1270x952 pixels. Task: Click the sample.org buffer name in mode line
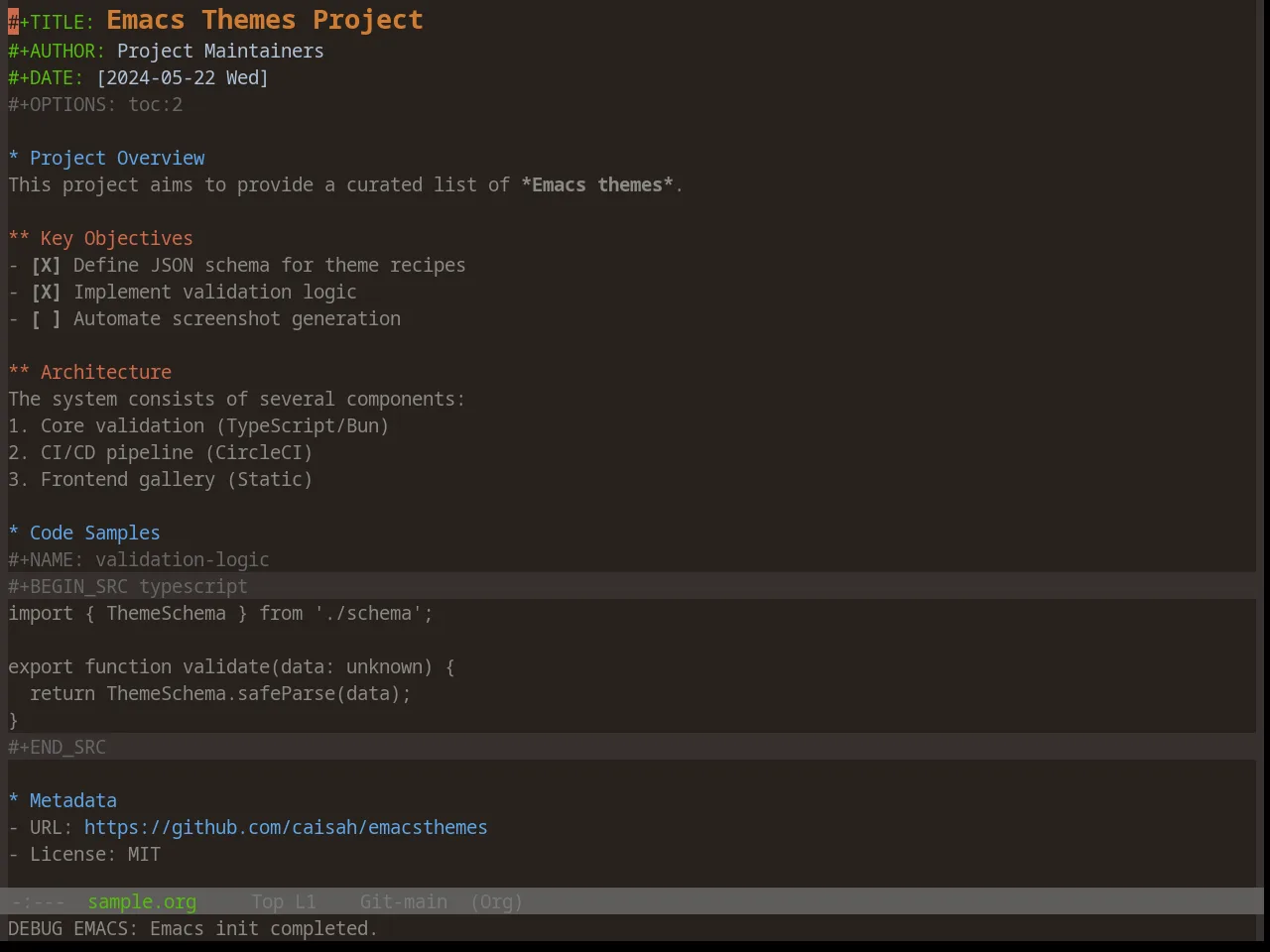point(142,902)
